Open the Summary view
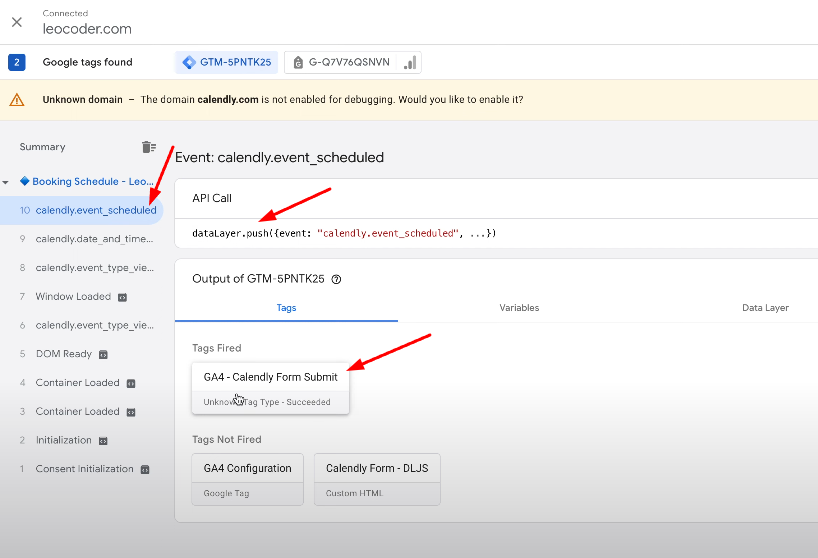The image size is (818, 558). pos(42,147)
